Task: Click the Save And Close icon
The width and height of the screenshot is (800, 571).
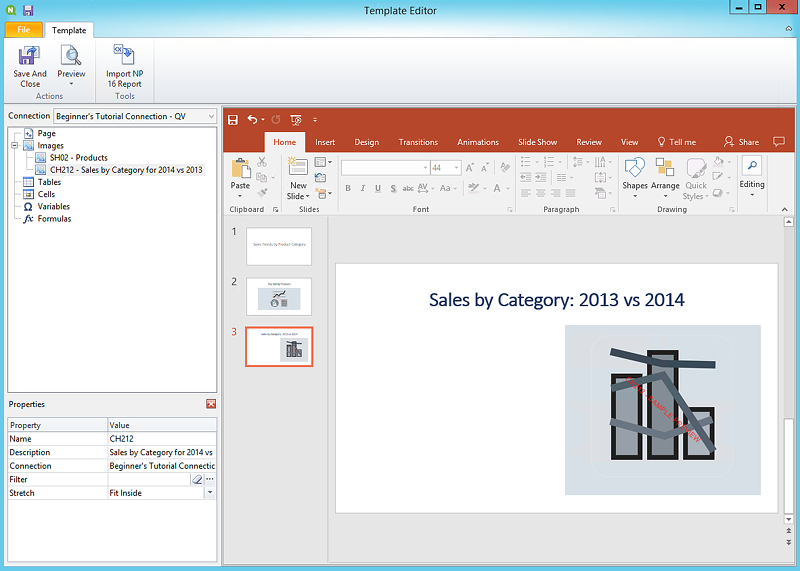Action: [x=29, y=56]
